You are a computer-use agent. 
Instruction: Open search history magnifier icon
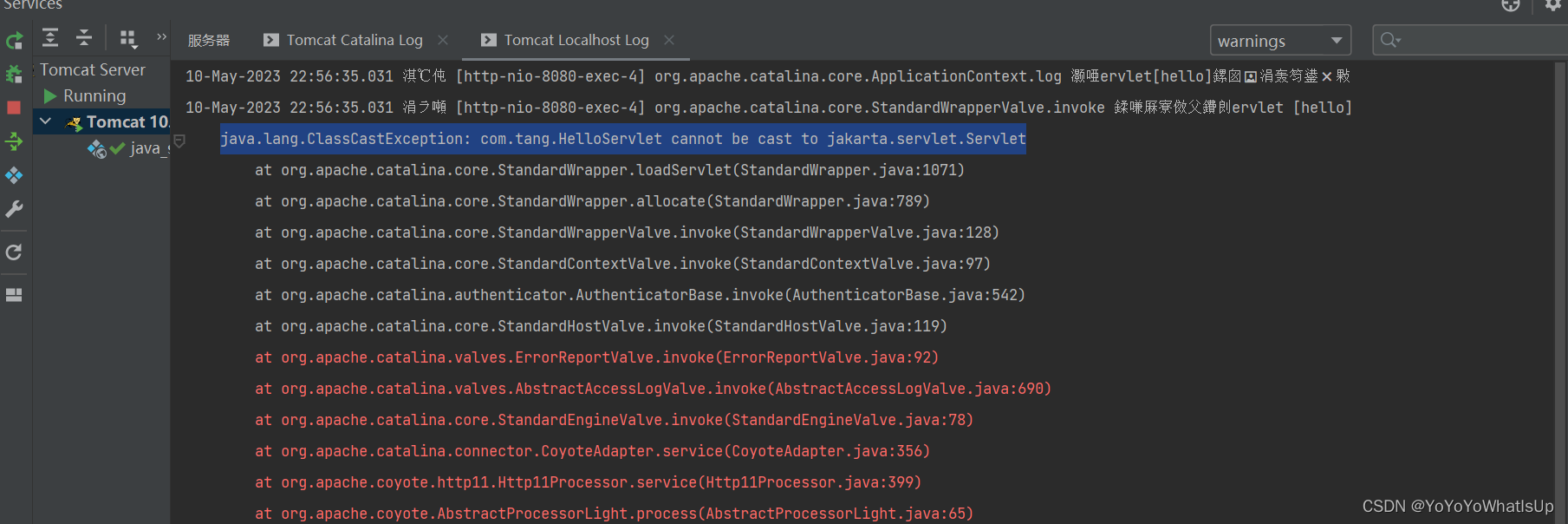click(x=1390, y=40)
